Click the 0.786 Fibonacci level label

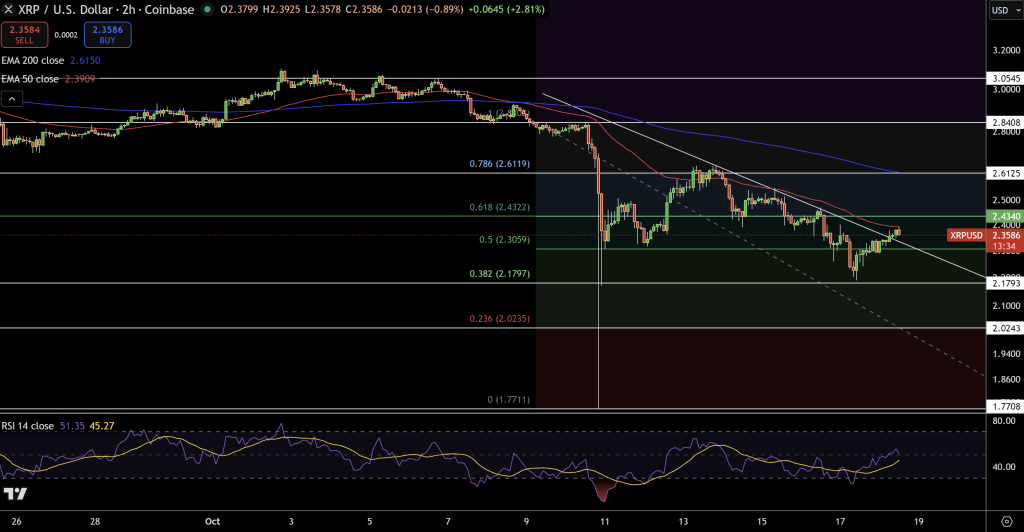[500, 164]
